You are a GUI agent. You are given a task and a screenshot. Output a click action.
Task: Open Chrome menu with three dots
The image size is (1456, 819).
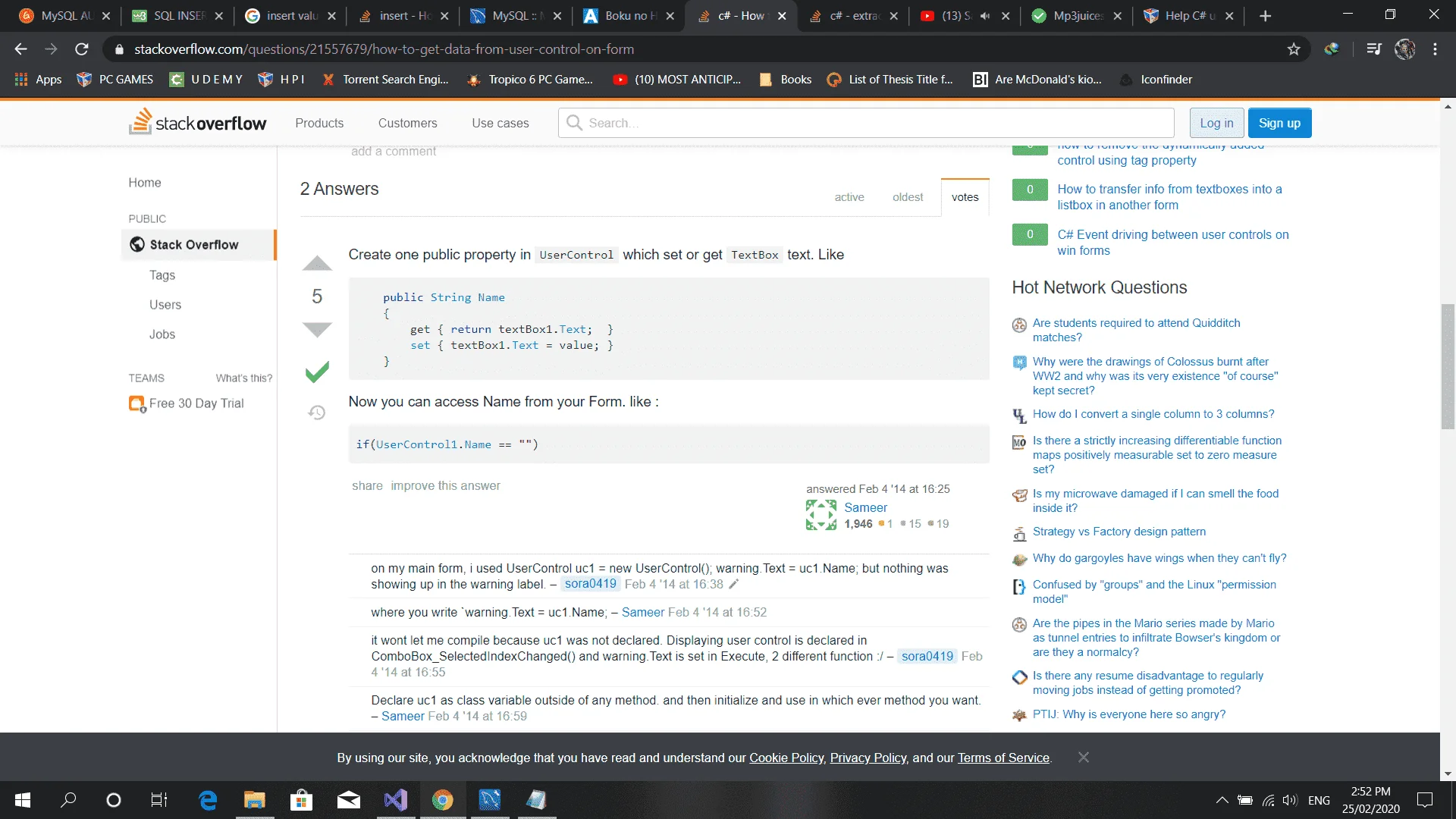pyautogui.click(x=1435, y=49)
